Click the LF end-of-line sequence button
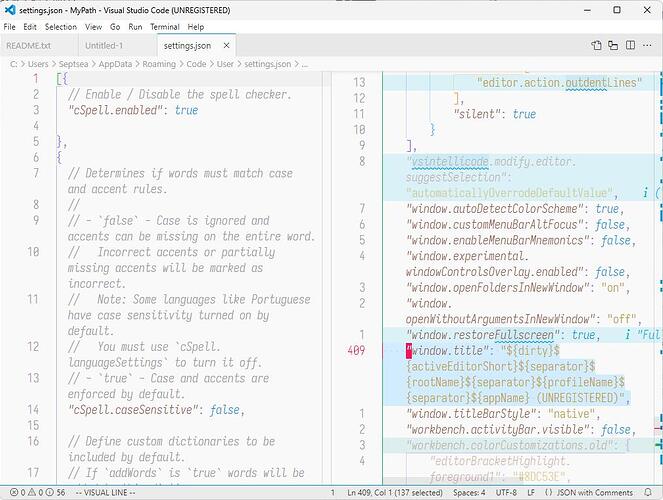The image size is (663, 500). tap(533, 493)
